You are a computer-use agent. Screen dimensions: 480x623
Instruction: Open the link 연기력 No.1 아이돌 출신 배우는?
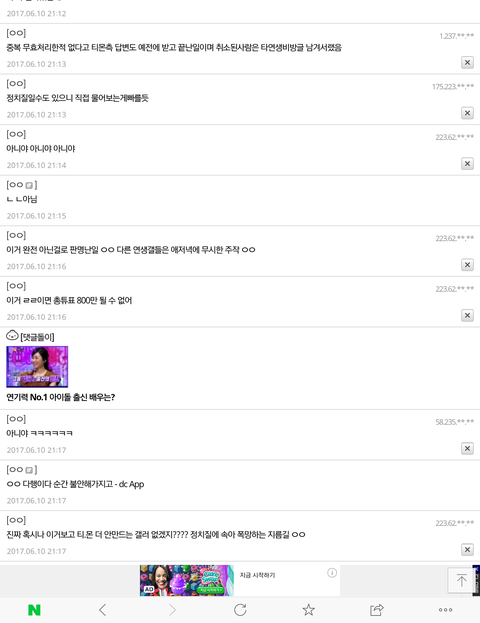(x=60, y=397)
